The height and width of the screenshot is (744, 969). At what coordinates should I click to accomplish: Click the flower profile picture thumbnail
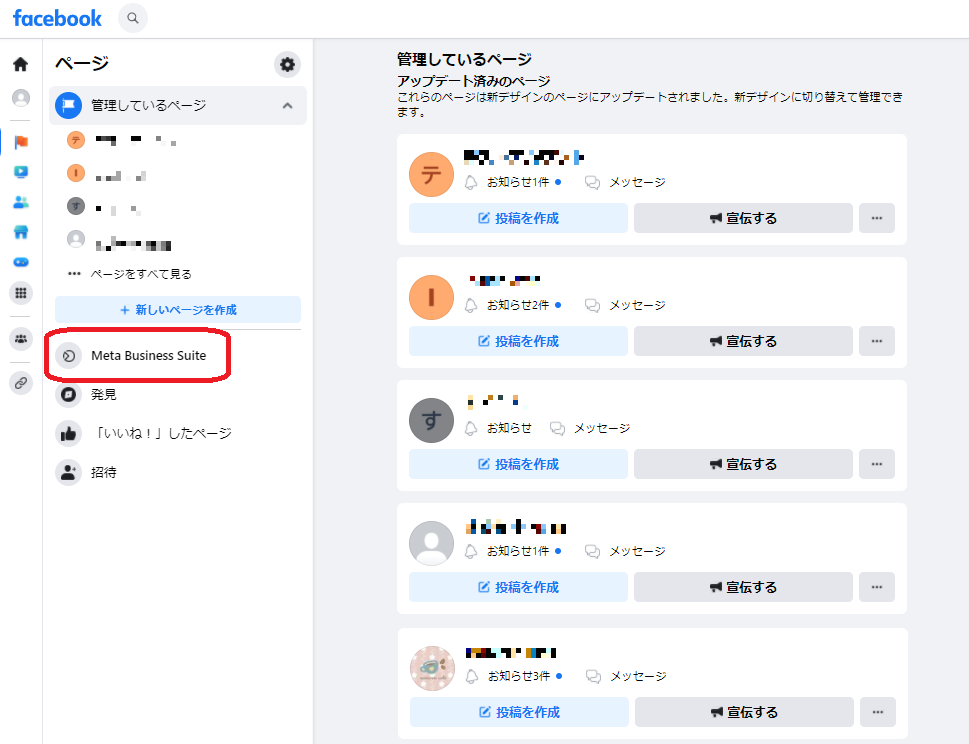432,670
